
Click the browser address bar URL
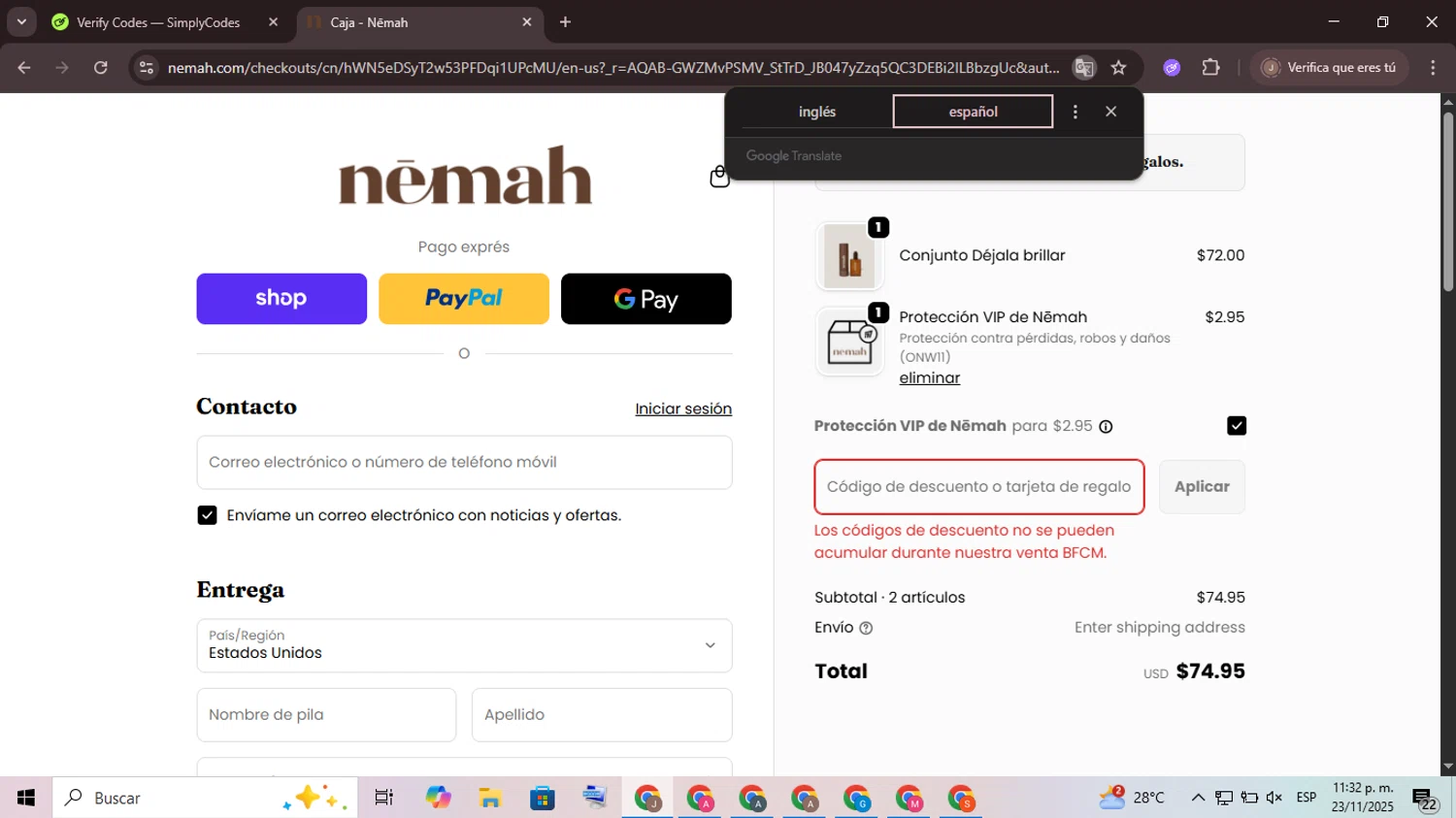(x=613, y=68)
